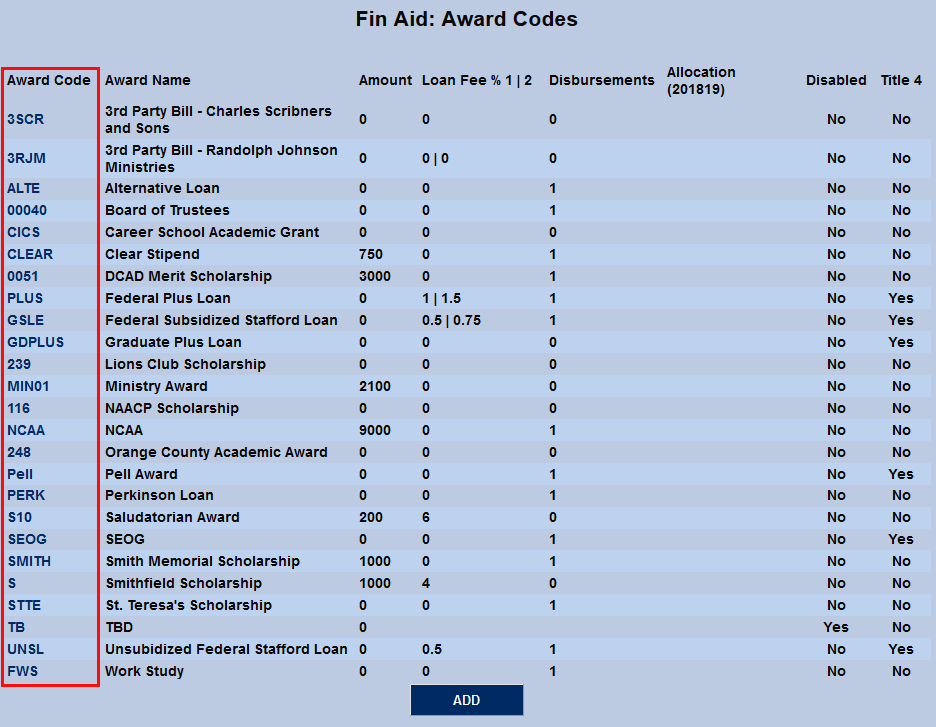
Task: Select the Lions Club Scholarship name
Action: pyautogui.click(x=185, y=364)
